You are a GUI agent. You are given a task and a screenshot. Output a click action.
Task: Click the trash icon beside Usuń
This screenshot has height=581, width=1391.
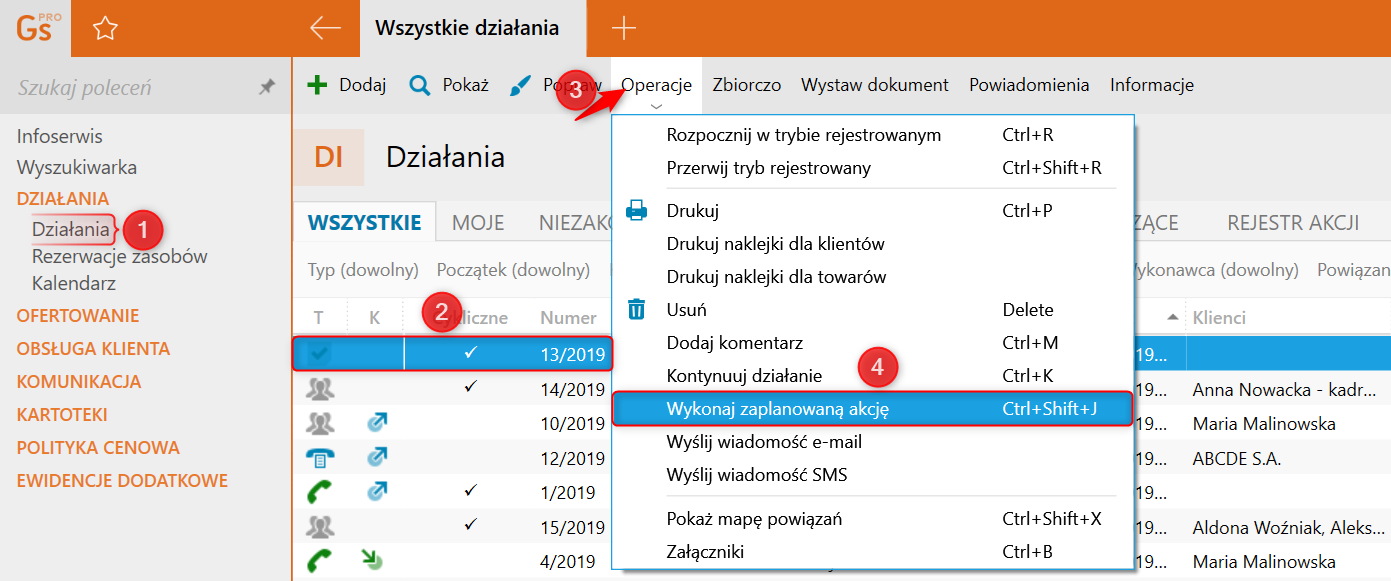pos(637,310)
